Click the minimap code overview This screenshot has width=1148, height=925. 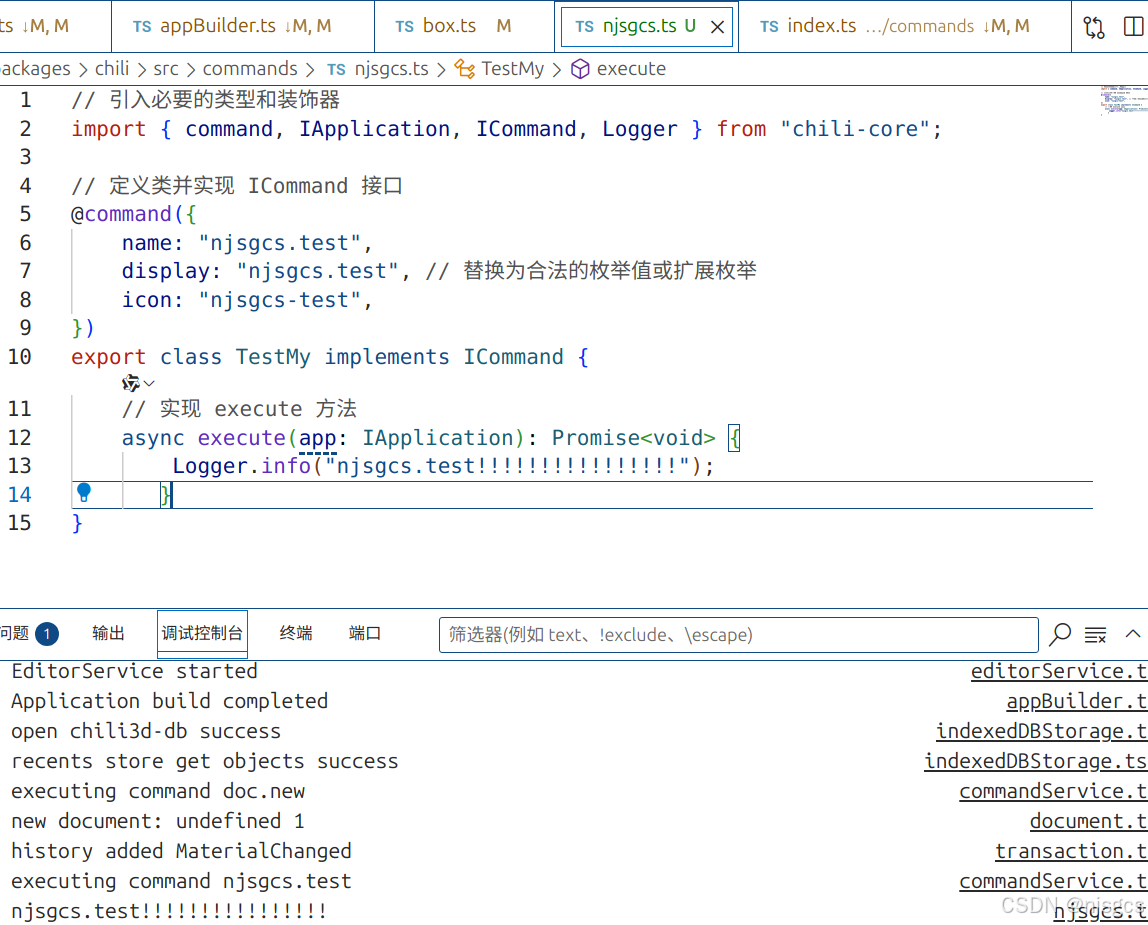(x=1122, y=102)
